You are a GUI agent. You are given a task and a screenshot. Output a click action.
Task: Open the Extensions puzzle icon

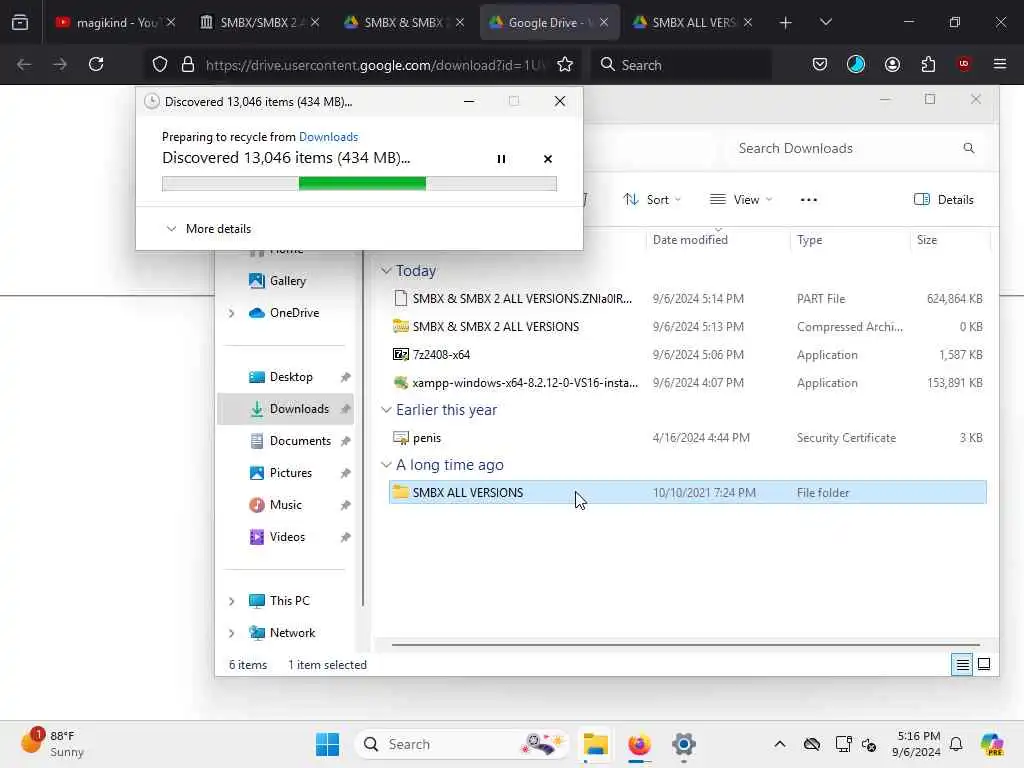pyautogui.click(x=928, y=64)
